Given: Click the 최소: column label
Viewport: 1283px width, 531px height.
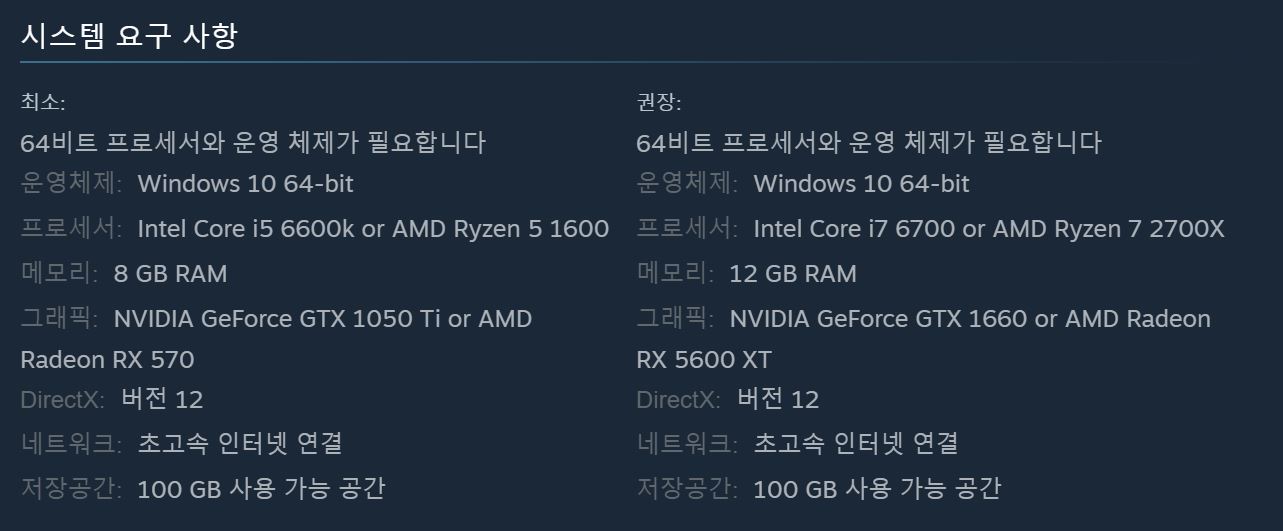Looking at the screenshot, I should coord(43,102).
